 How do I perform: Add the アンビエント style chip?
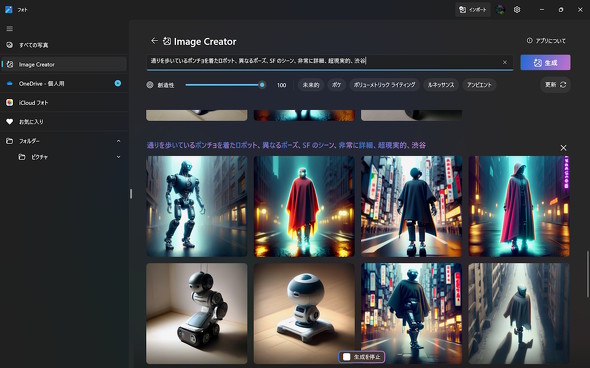pos(479,85)
